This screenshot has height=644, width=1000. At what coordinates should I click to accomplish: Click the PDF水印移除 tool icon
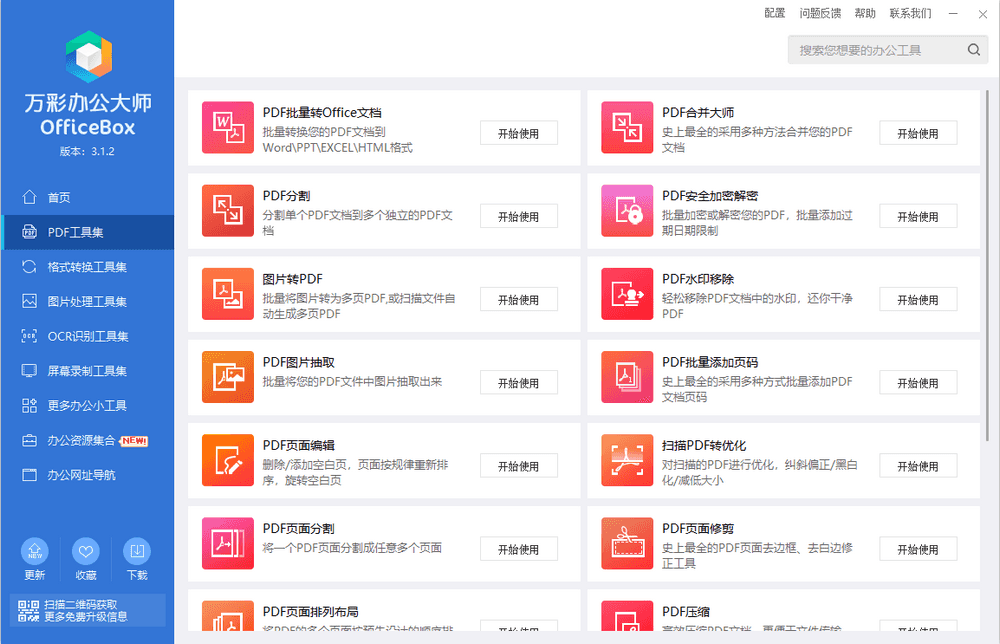point(627,294)
